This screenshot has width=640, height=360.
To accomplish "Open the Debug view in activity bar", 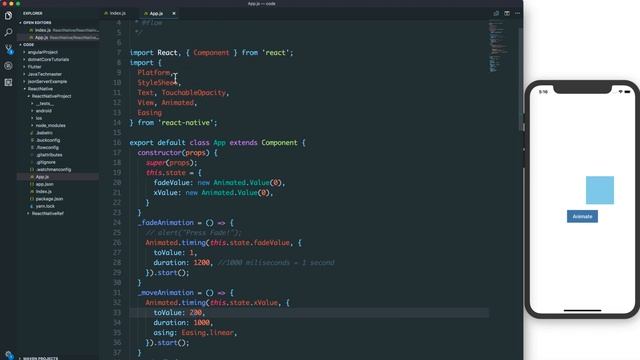I will (x=8, y=66).
